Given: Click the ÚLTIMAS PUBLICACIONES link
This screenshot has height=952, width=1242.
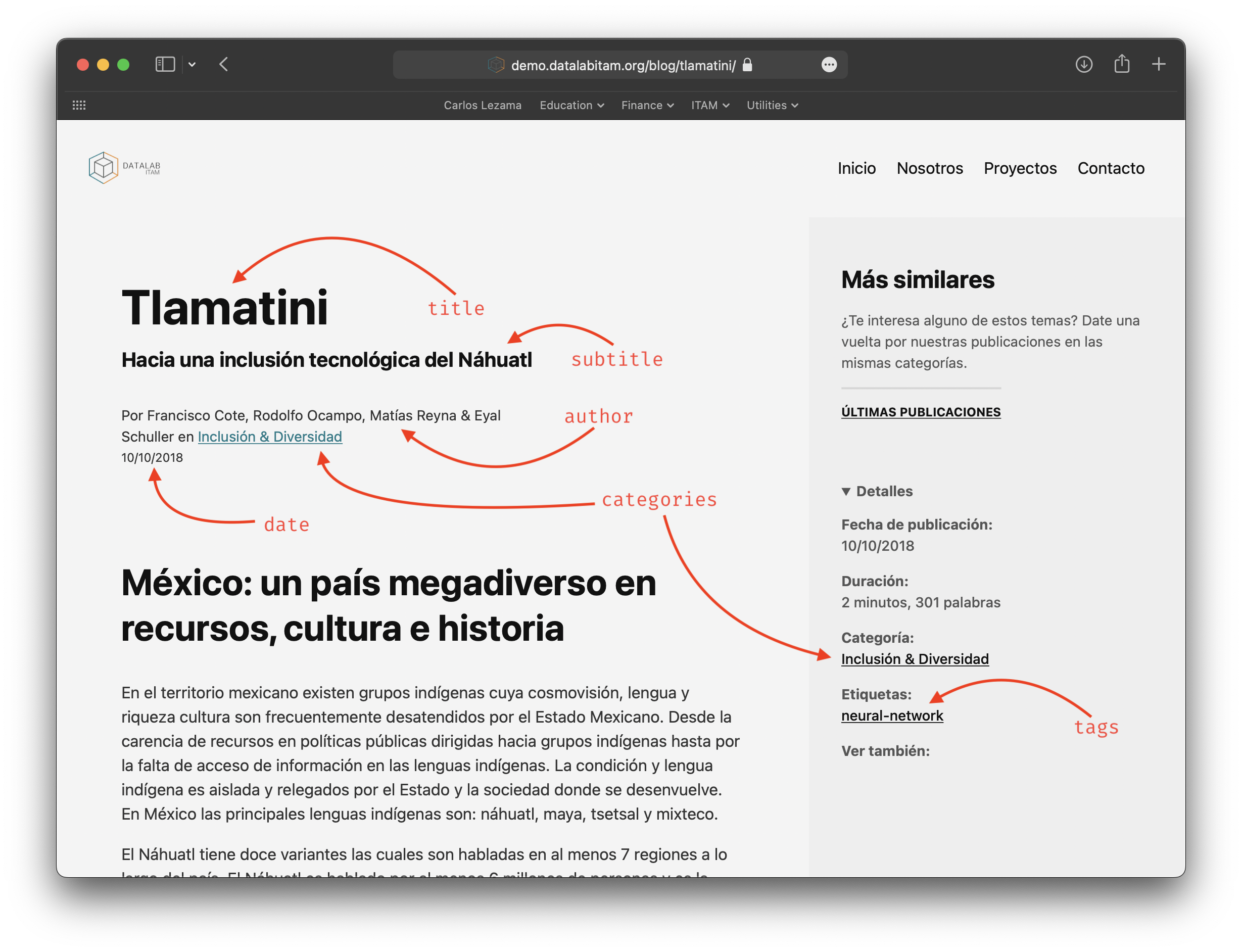Looking at the screenshot, I should click(x=921, y=412).
